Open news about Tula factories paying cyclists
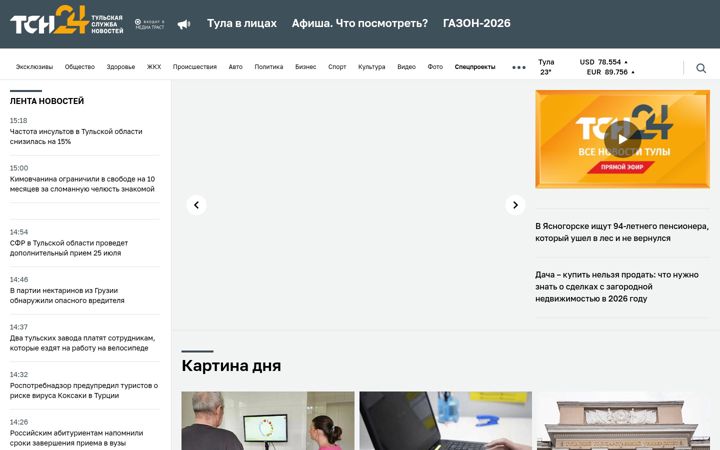This screenshot has height=450, width=720. [83, 343]
